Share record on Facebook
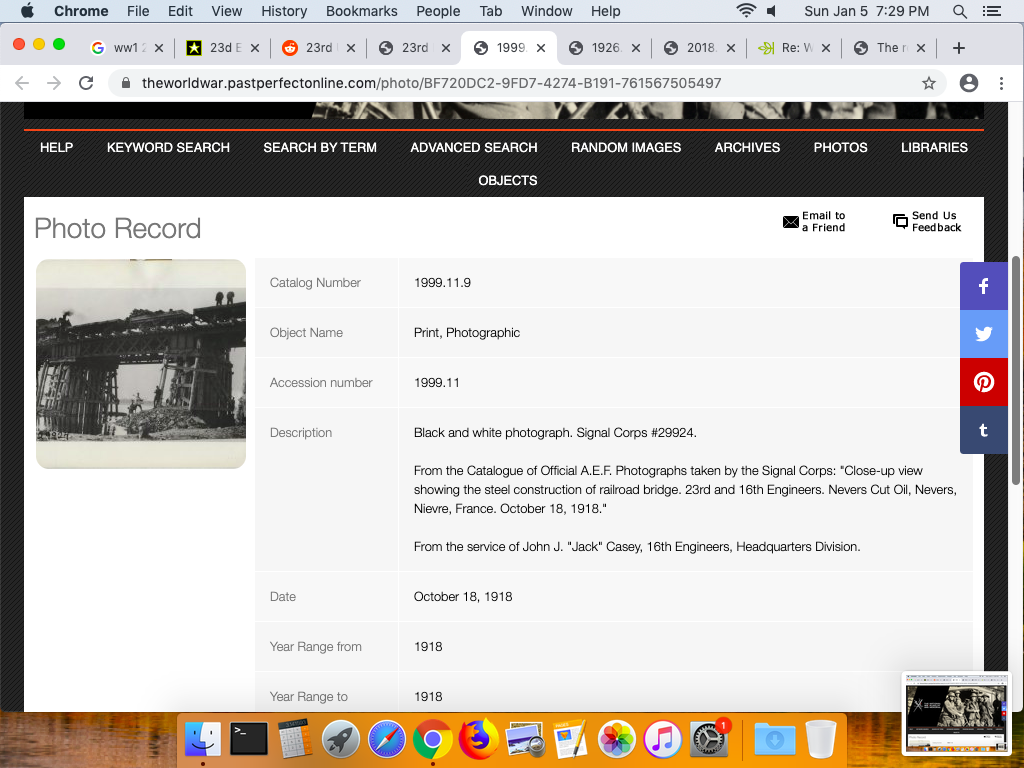The height and width of the screenshot is (768, 1024). [x=984, y=286]
